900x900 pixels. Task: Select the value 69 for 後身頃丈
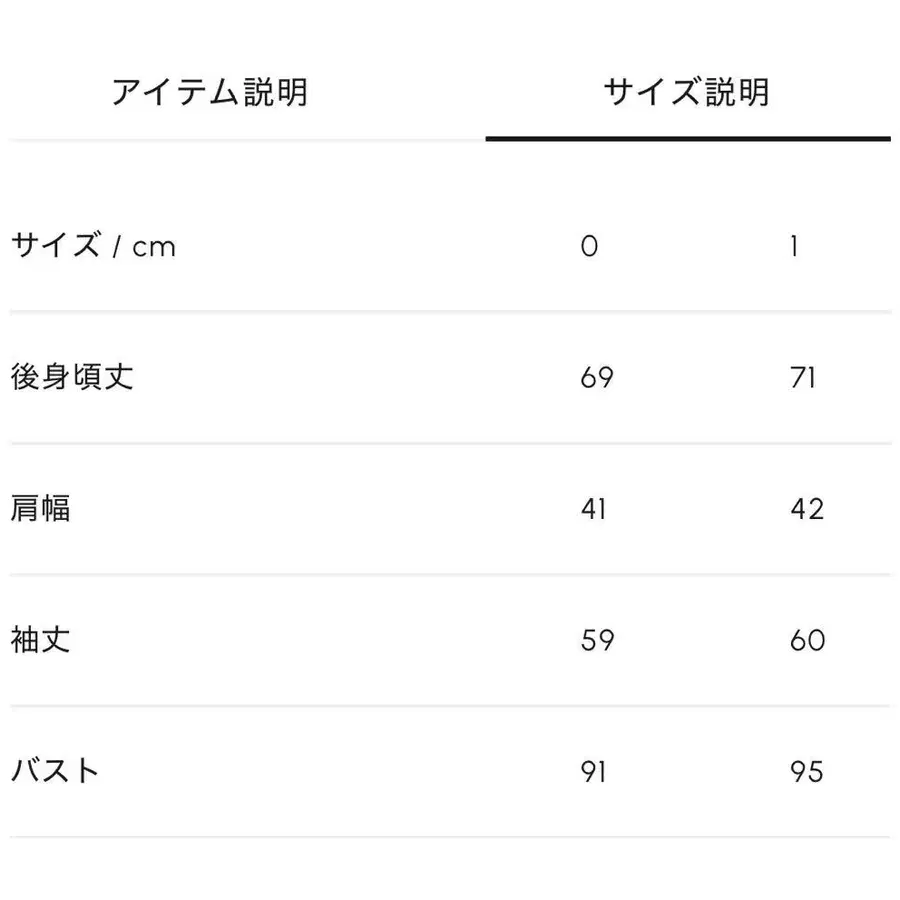(598, 378)
